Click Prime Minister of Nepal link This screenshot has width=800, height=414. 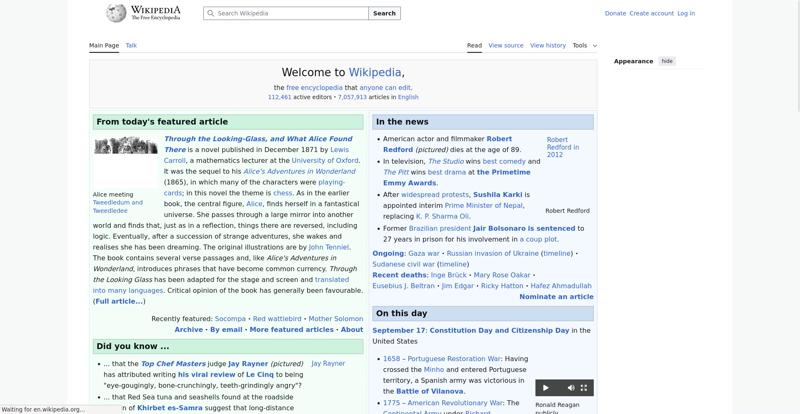click(484, 205)
